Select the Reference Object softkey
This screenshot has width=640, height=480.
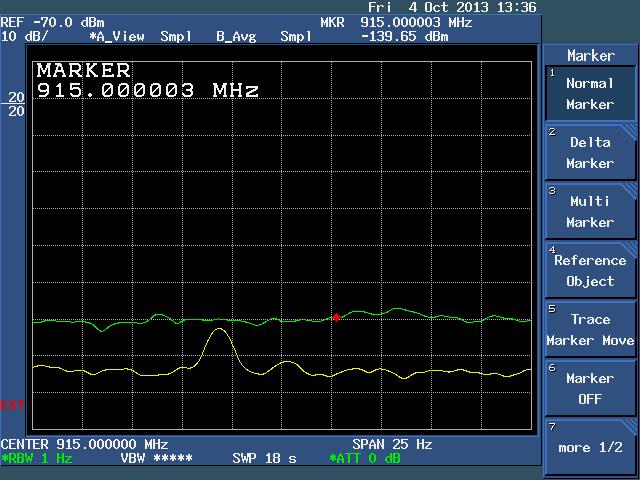coord(590,270)
